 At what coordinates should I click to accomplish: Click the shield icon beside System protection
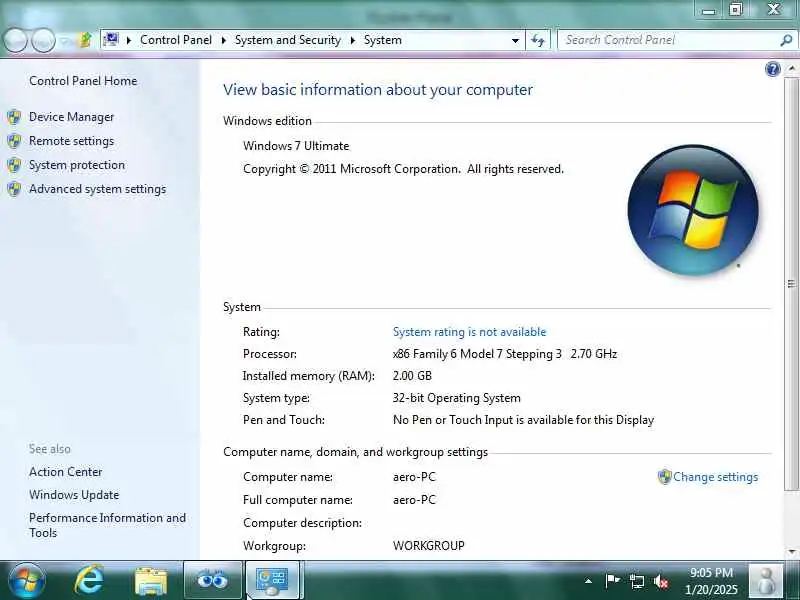pyautogui.click(x=14, y=165)
